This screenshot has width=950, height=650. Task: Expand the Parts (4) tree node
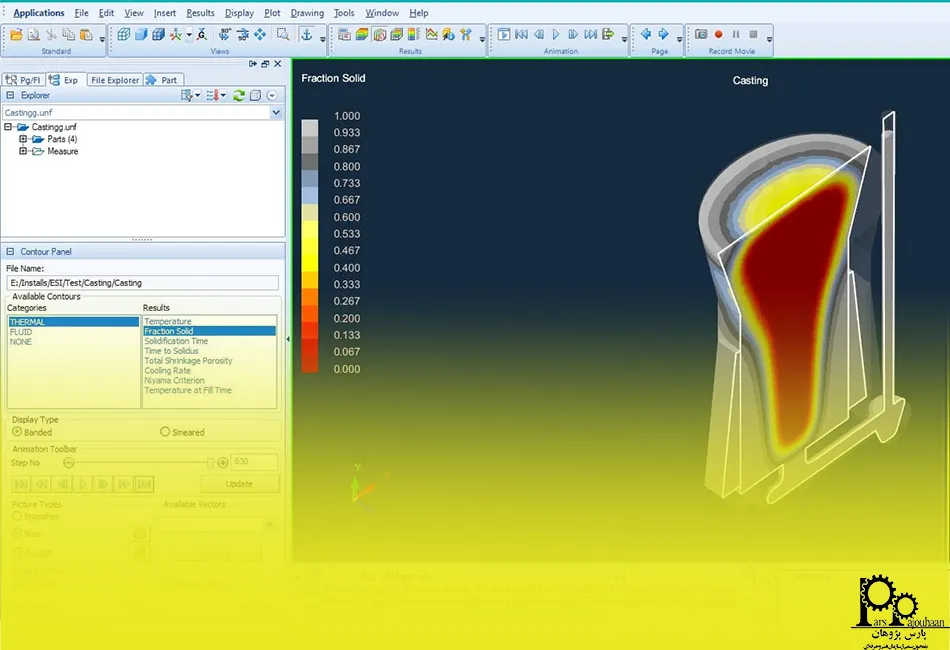point(23,139)
